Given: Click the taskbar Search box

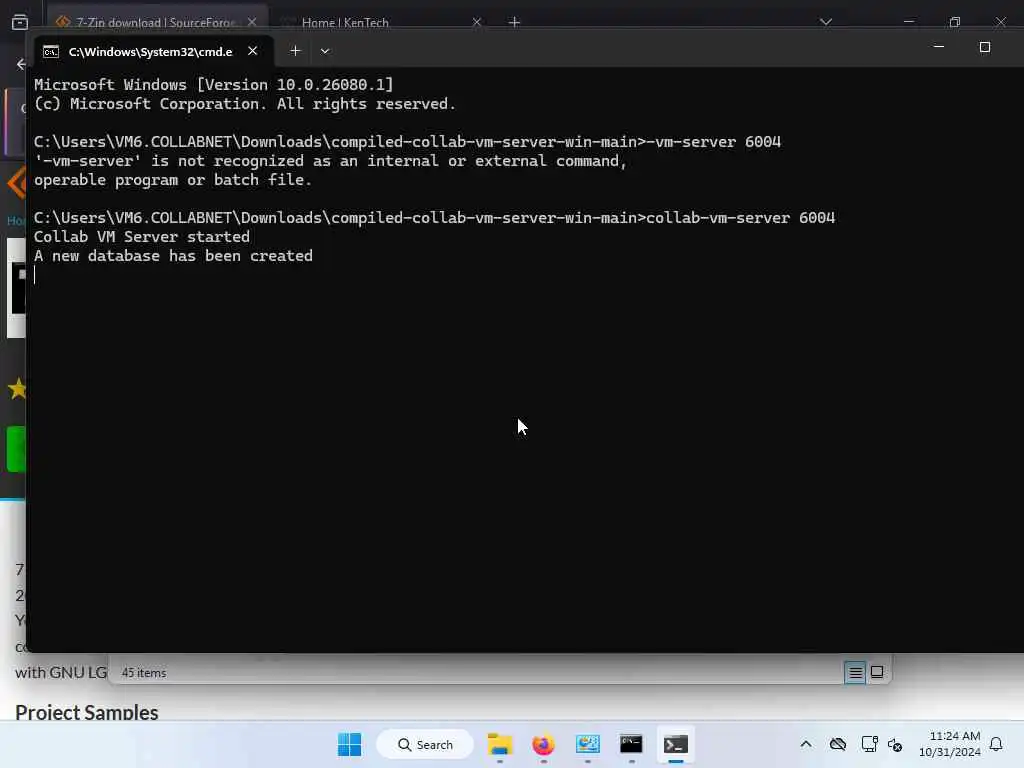Looking at the screenshot, I should pos(425,744).
